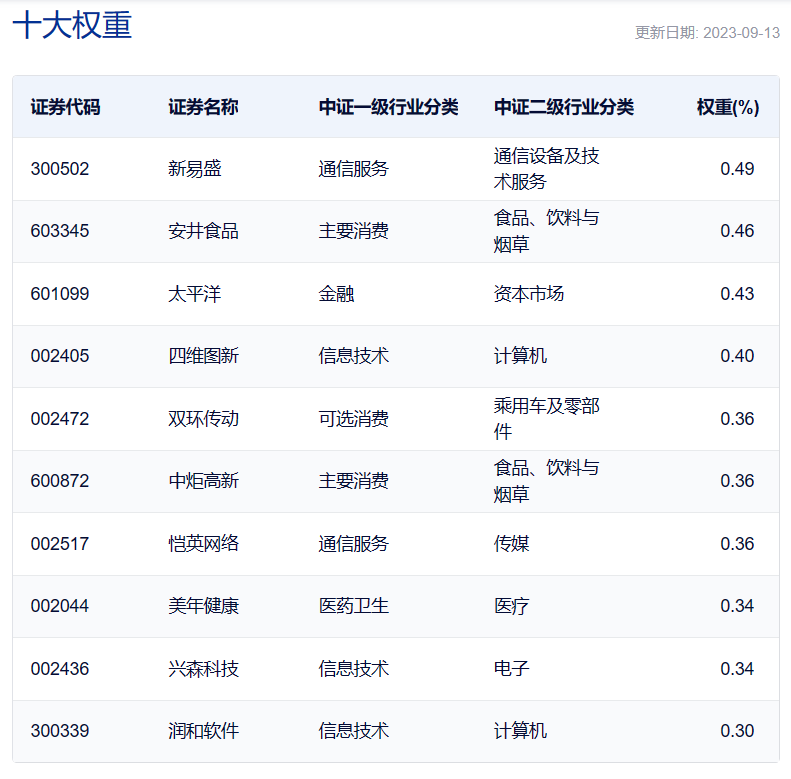
Task: Click the 中证二级行业分类 column header
Action: [x=563, y=107]
